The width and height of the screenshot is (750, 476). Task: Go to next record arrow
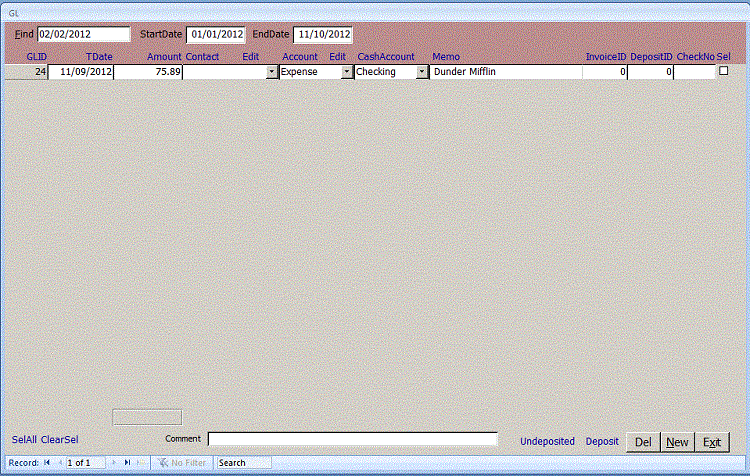114,463
